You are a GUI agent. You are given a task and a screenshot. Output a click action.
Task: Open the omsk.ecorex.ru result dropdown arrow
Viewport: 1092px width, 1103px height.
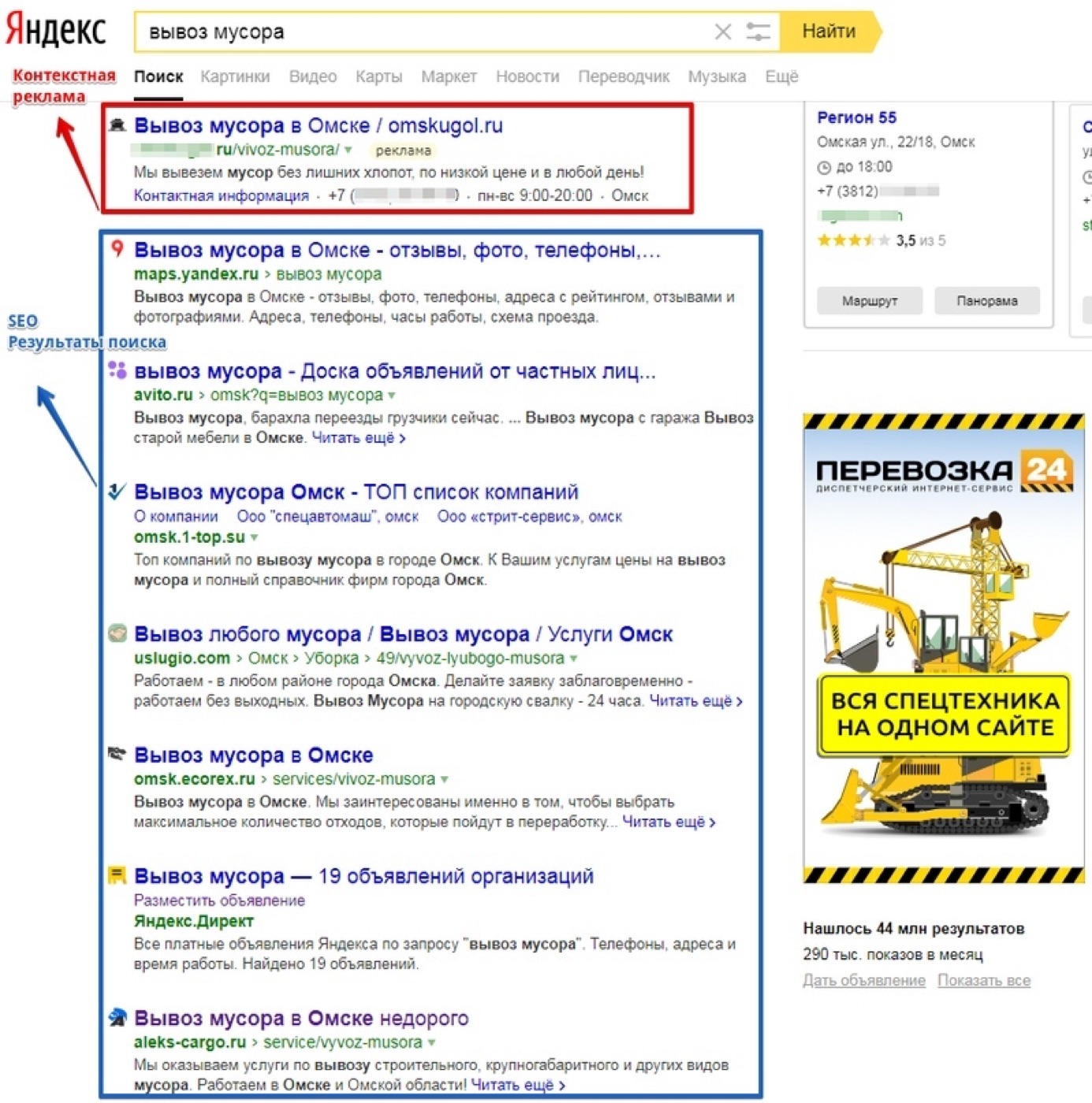point(444,779)
